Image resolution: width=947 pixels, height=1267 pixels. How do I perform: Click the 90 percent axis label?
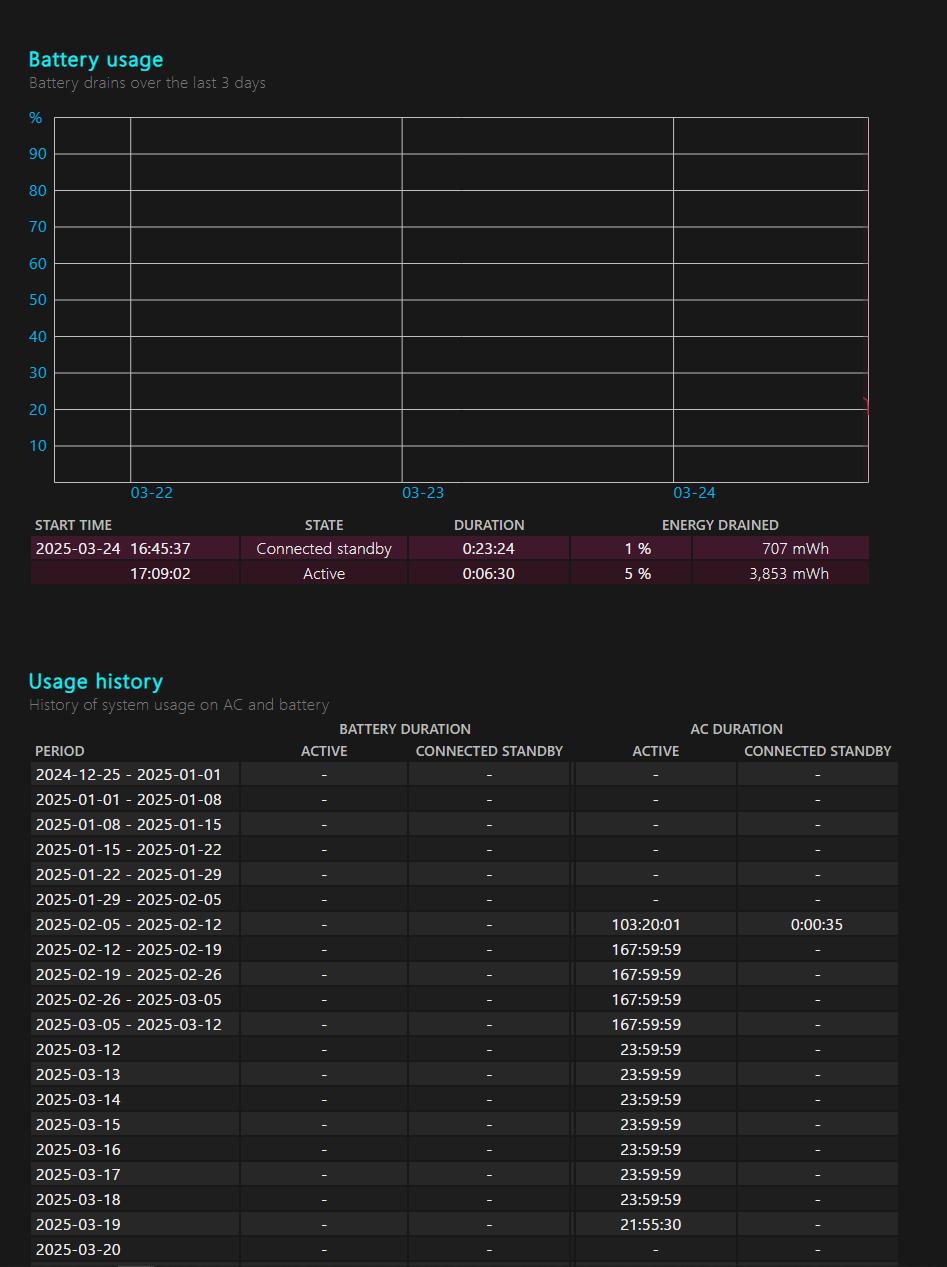(x=38, y=154)
